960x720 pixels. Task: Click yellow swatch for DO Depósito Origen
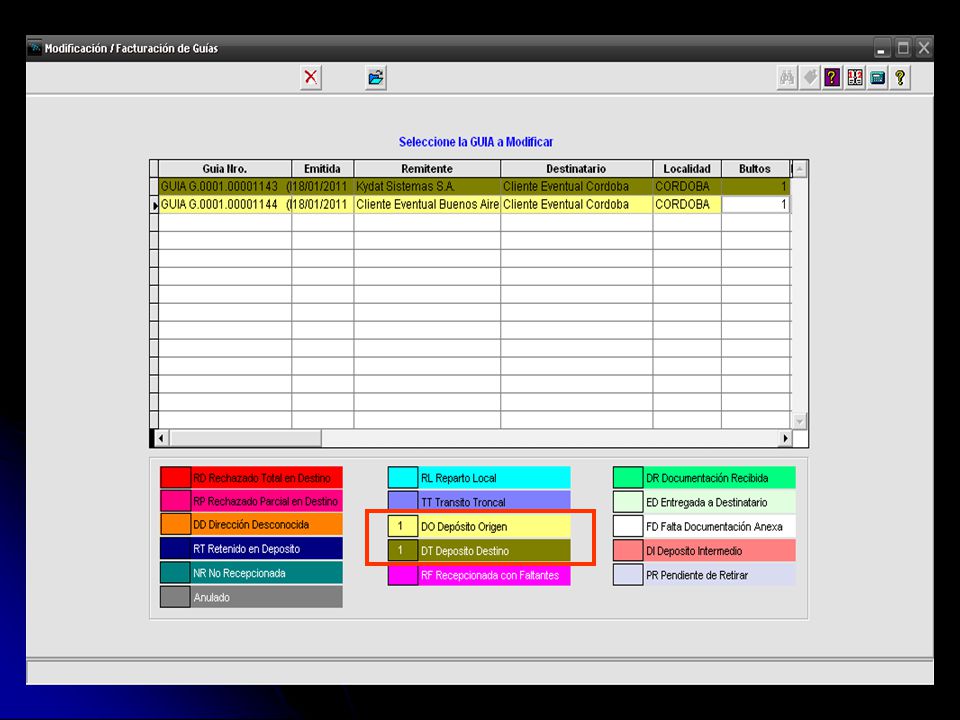pyautogui.click(x=403, y=526)
